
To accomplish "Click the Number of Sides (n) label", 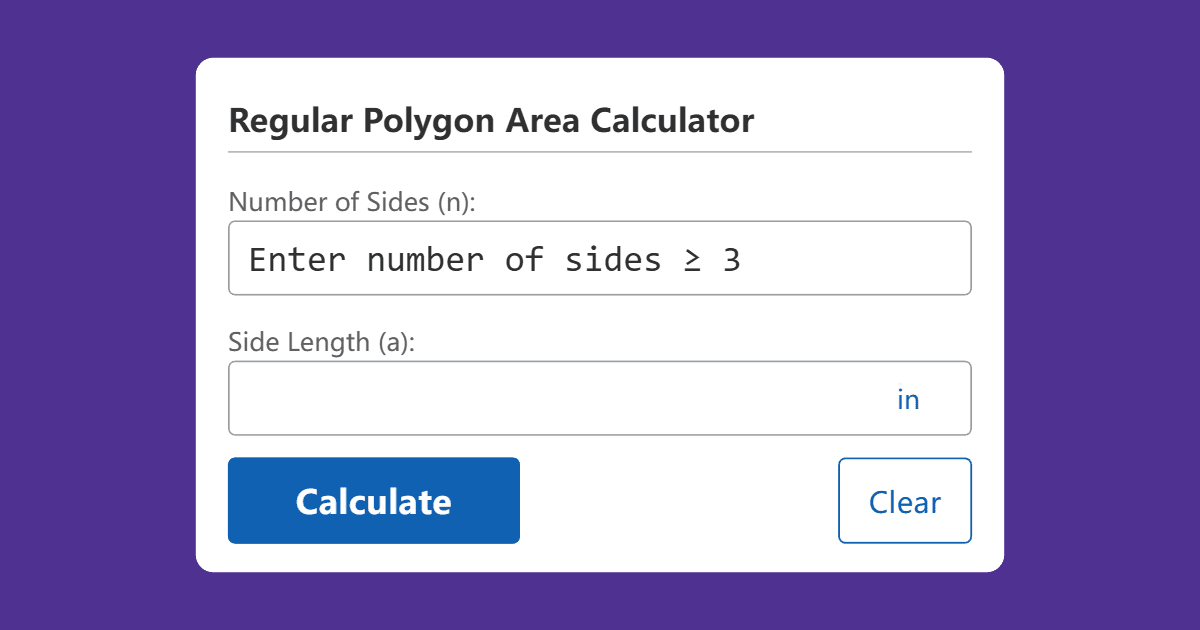I will [x=352, y=202].
